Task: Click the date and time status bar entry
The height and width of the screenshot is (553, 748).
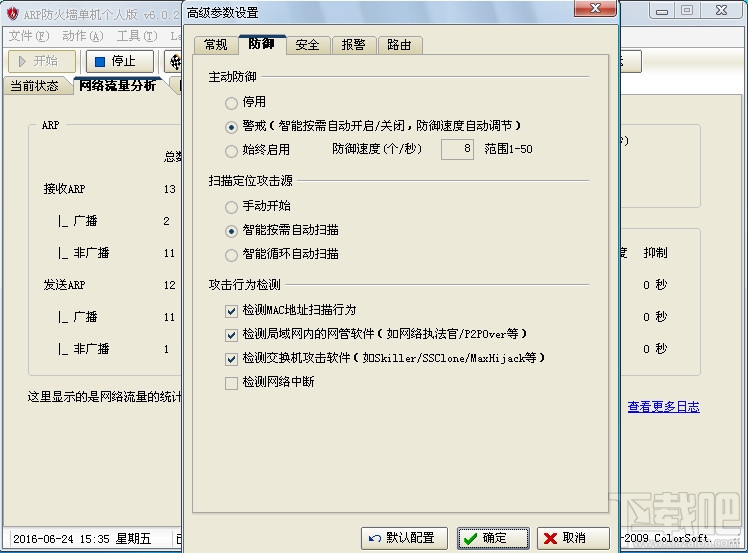Action: (82, 539)
